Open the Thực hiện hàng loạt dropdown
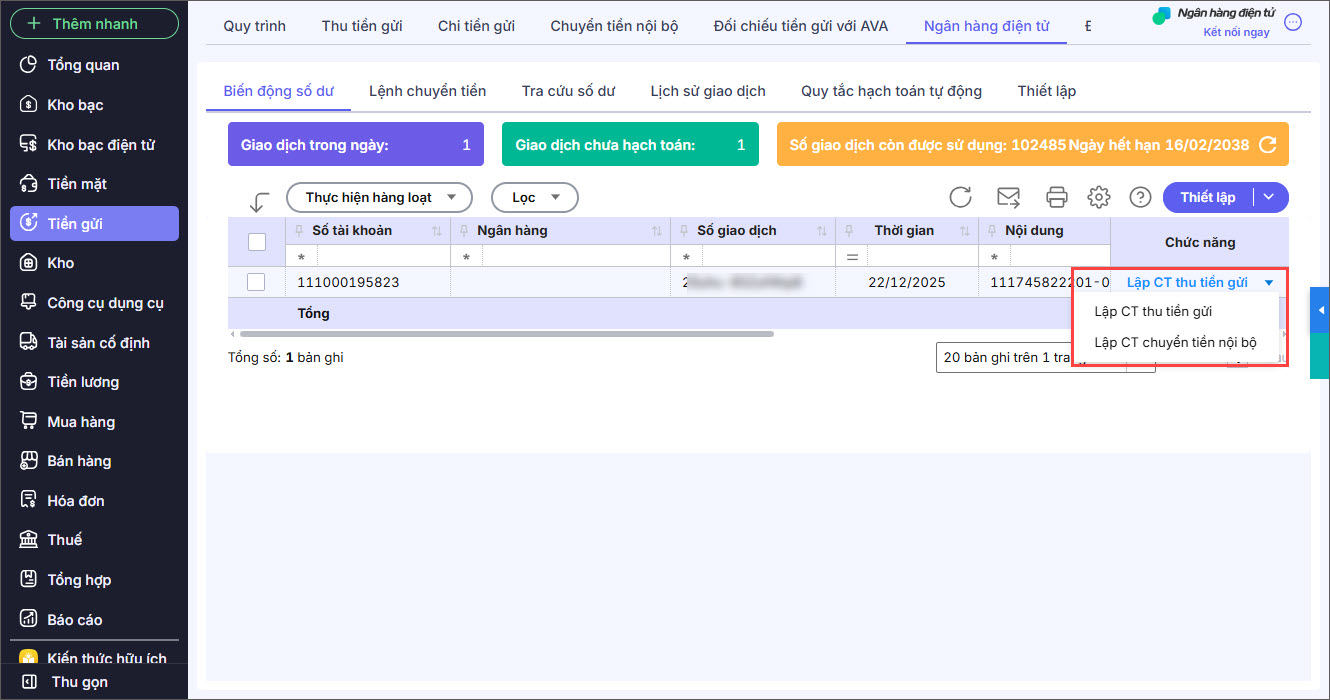The image size is (1330, 700). 378,197
